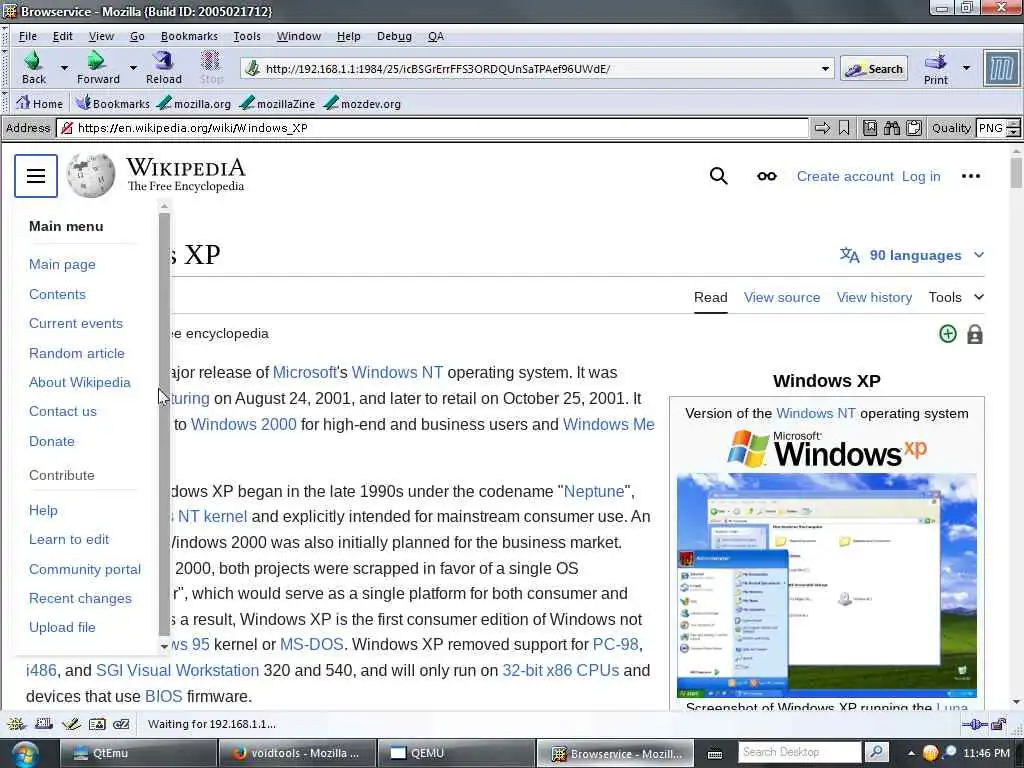Click the binoculars find icon
The height and width of the screenshot is (768, 1024).
click(x=891, y=128)
